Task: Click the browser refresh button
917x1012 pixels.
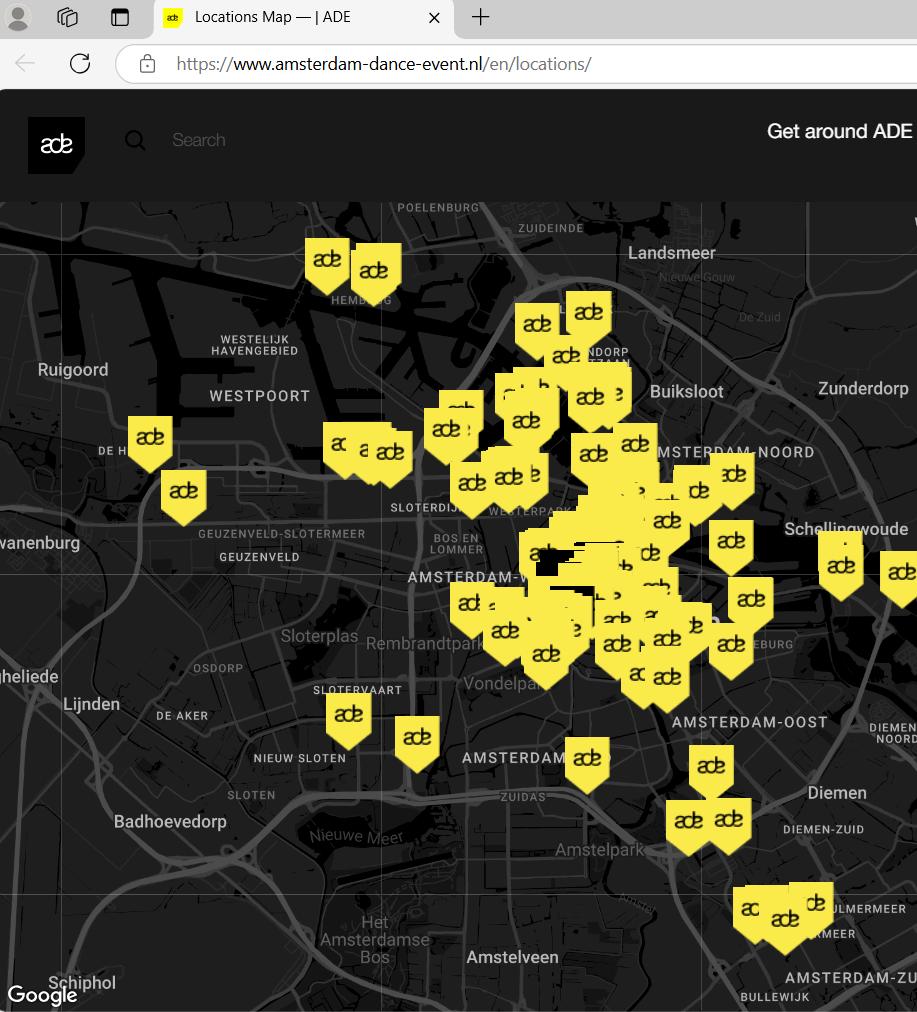Action: (80, 63)
